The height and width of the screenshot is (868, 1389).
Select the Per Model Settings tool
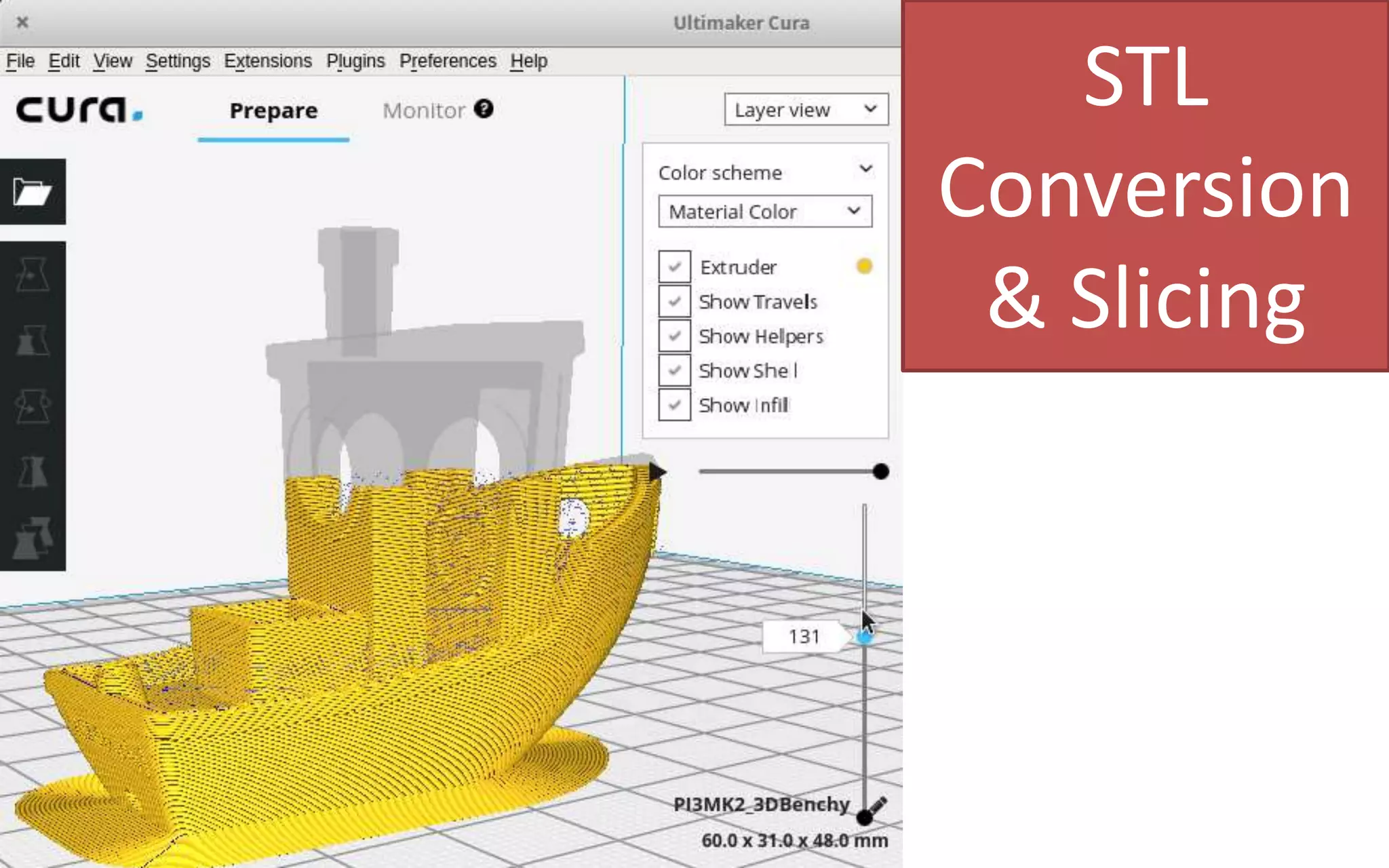point(33,537)
